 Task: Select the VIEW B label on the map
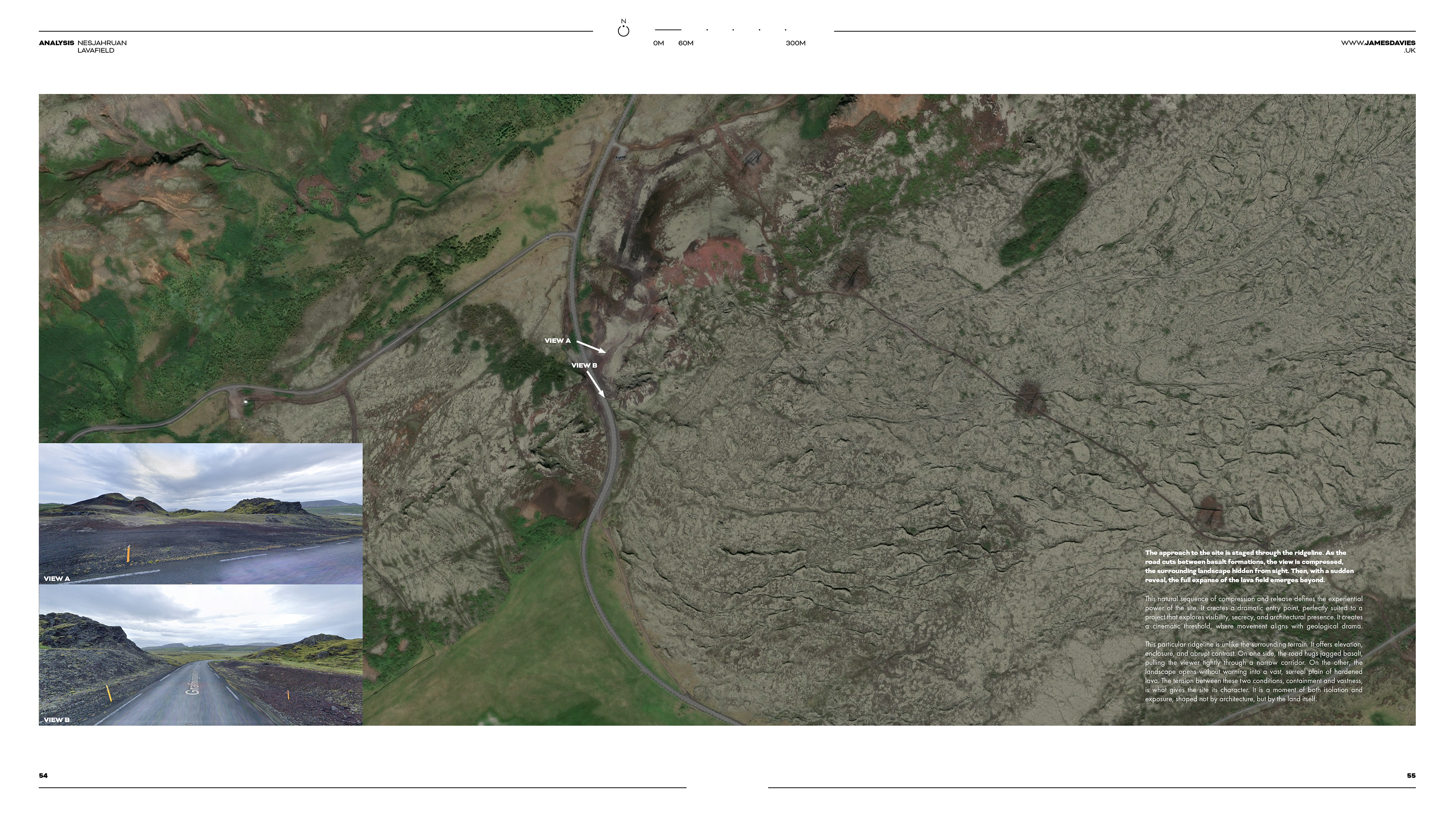coord(584,366)
